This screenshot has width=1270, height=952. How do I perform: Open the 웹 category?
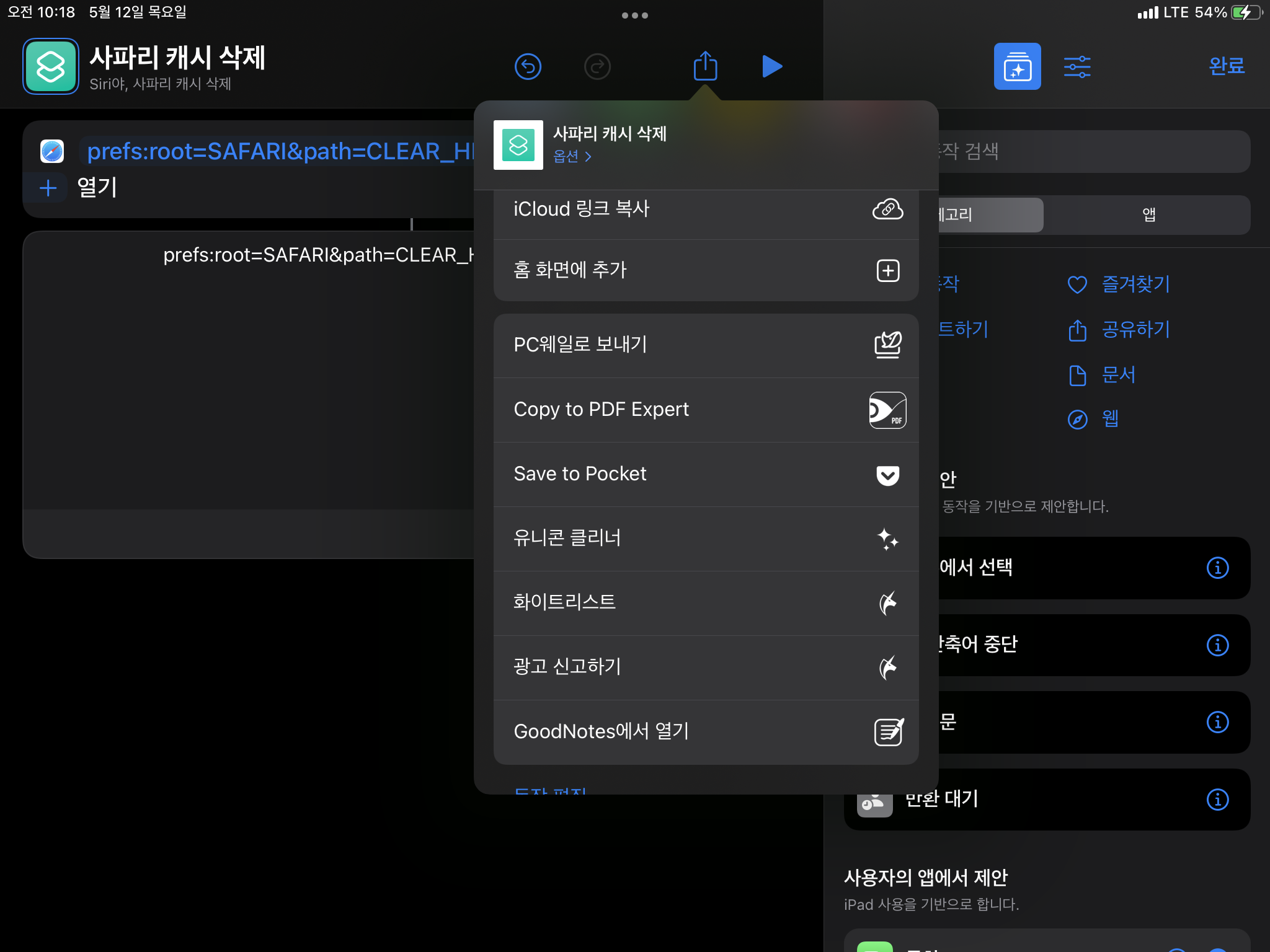click(1110, 420)
